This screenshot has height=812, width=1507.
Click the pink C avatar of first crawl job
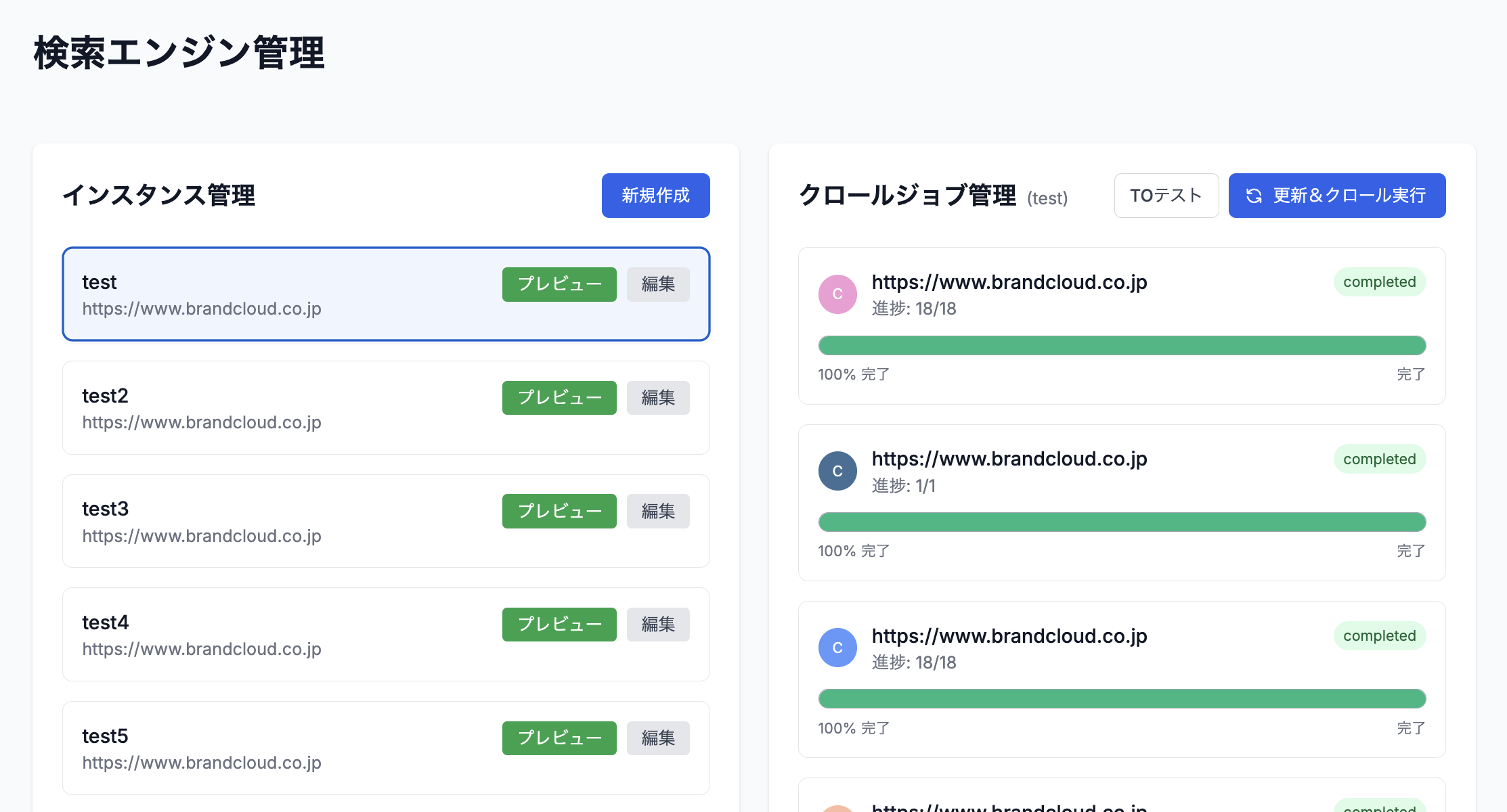click(x=837, y=294)
